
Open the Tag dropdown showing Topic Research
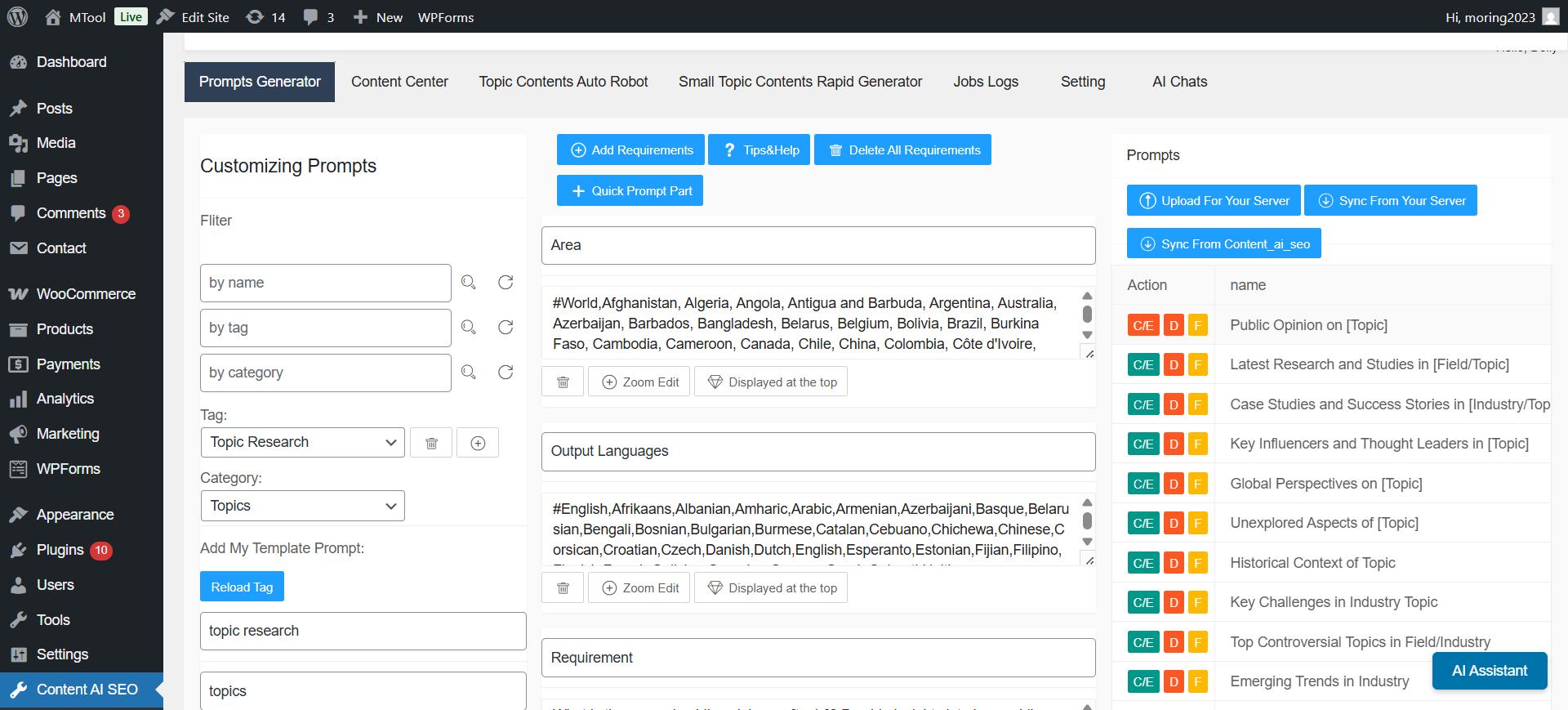302,442
